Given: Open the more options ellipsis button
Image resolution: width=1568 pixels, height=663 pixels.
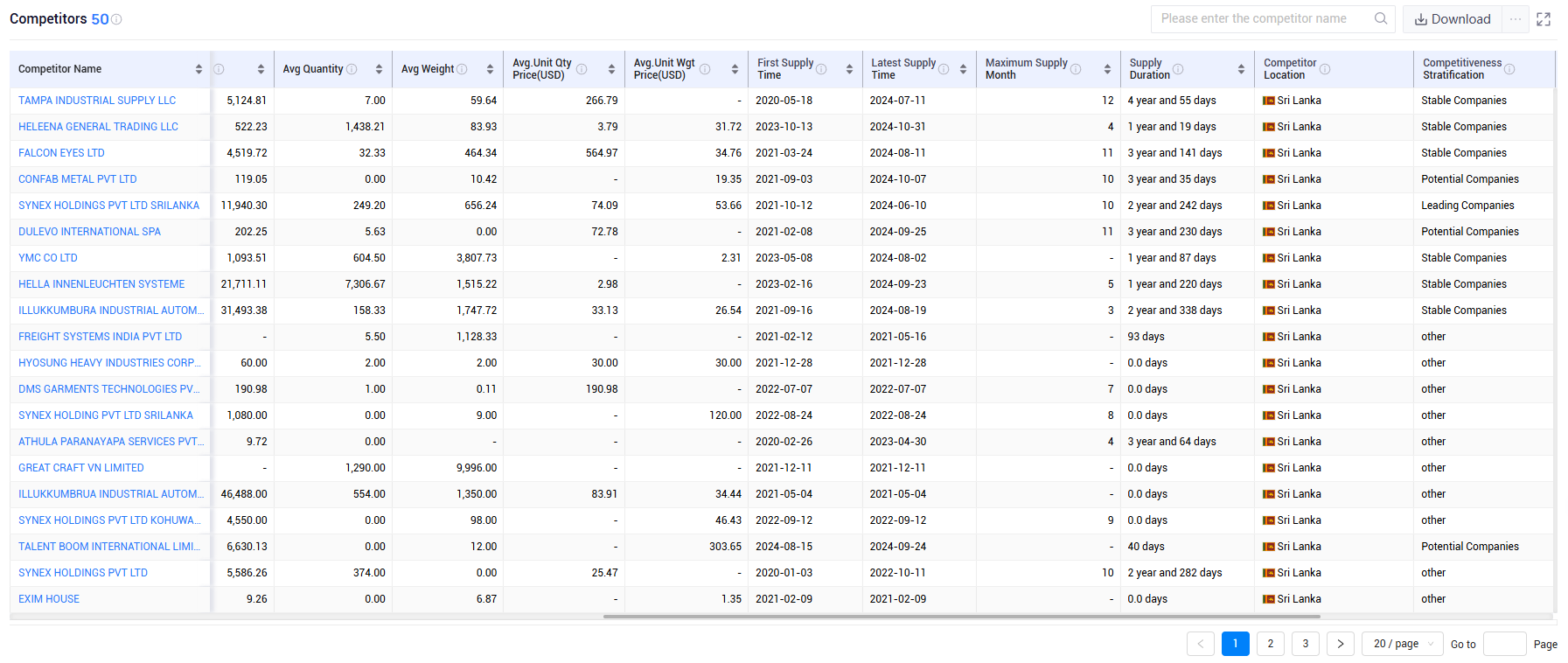Looking at the screenshot, I should [x=1516, y=19].
